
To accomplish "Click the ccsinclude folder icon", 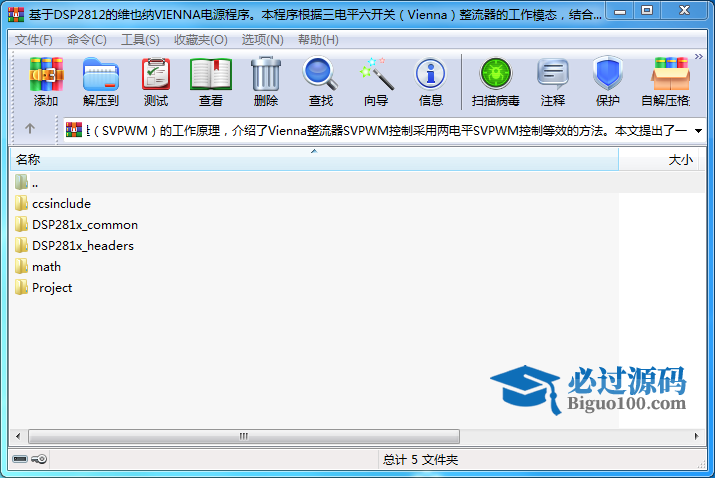I will (21, 203).
